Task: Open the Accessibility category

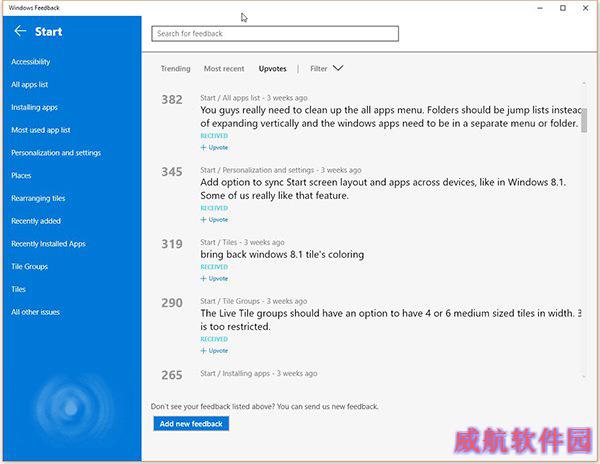Action: (31, 62)
